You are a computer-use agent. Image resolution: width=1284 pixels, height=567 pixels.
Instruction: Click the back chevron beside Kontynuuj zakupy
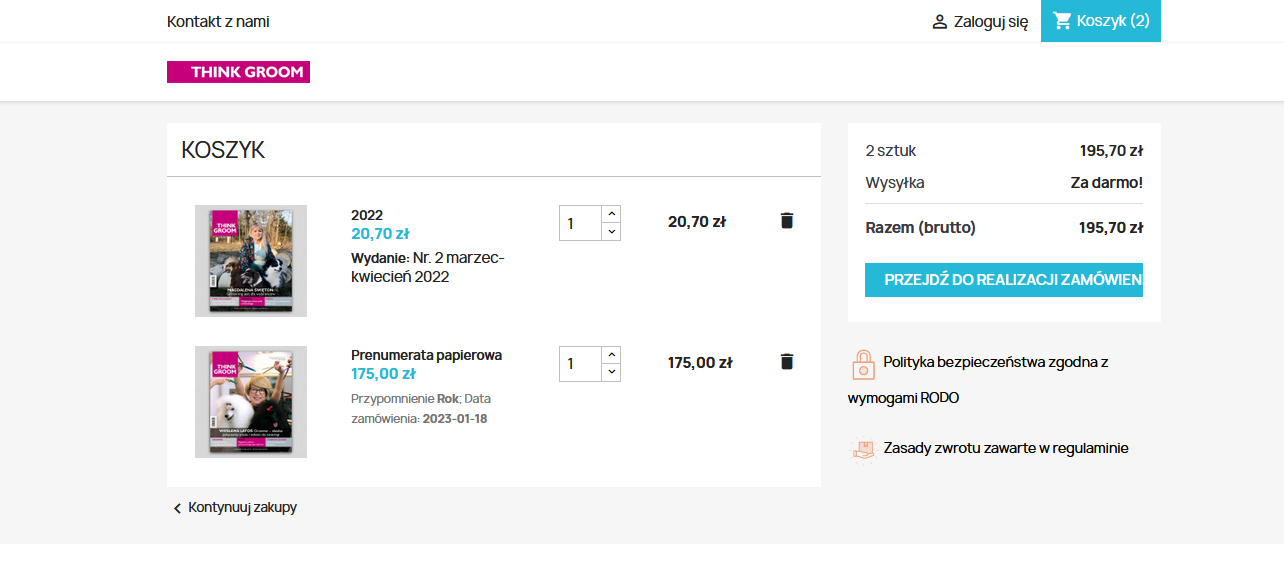click(x=177, y=508)
